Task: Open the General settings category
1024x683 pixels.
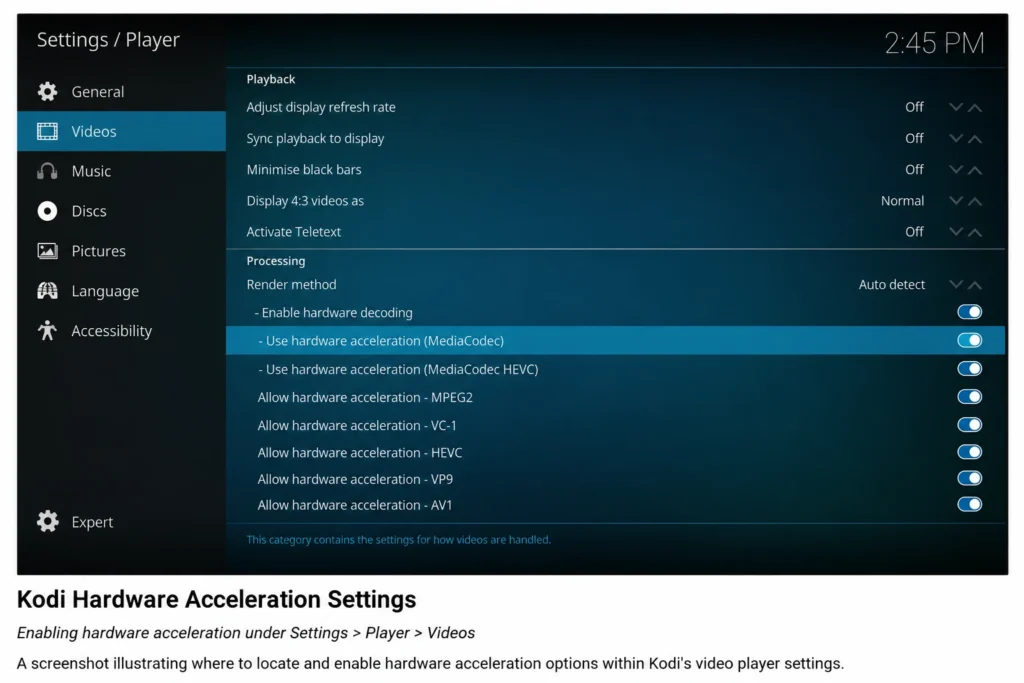Action: tap(121, 91)
